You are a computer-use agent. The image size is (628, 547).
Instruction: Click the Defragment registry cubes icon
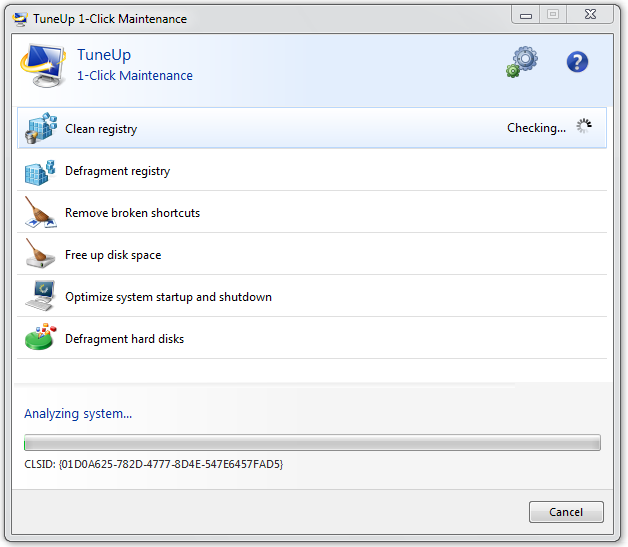(x=40, y=172)
